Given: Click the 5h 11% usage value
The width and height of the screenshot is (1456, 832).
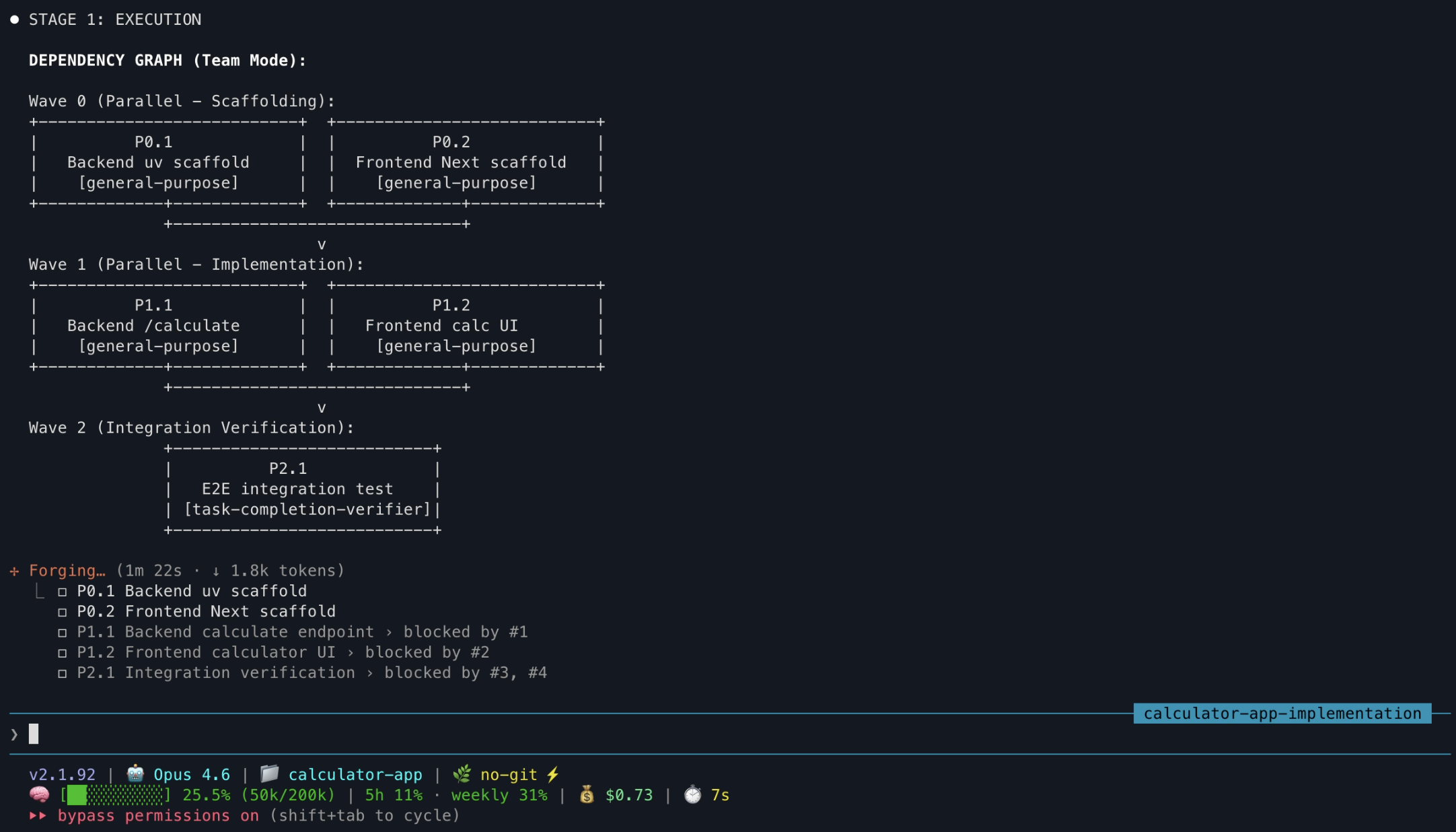Looking at the screenshot, I should pos(394,795).
